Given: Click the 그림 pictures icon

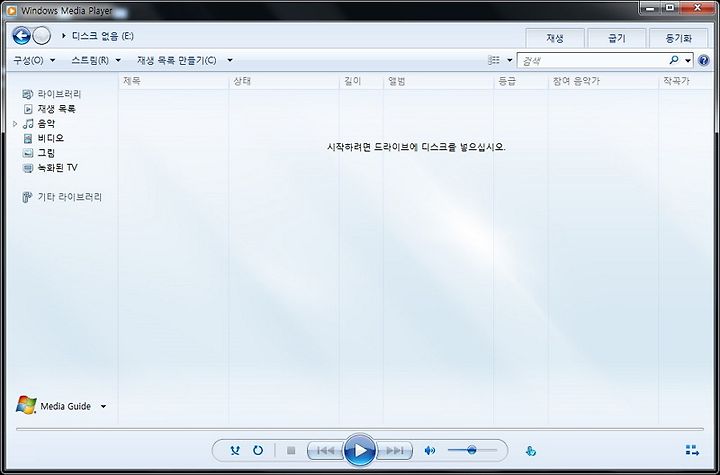Looking at the screenshot, I should 28,153.
